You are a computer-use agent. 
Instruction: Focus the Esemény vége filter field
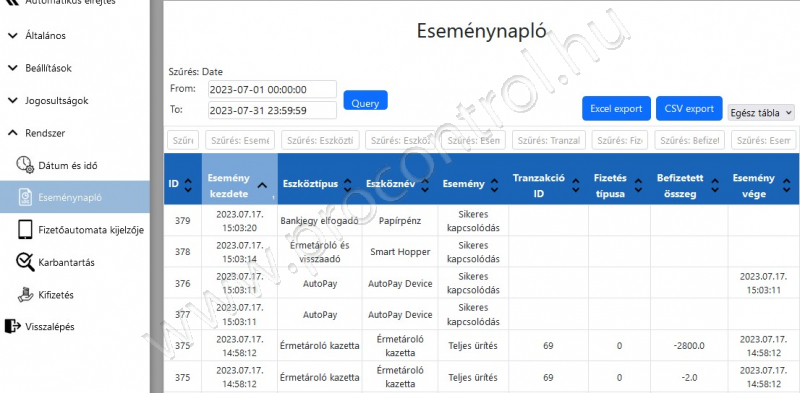pyautogui.click(x=763, y=140)
